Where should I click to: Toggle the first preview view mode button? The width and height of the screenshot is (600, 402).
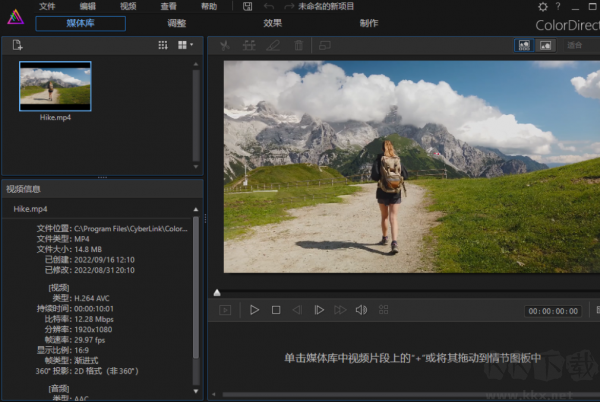click(524, 45)
